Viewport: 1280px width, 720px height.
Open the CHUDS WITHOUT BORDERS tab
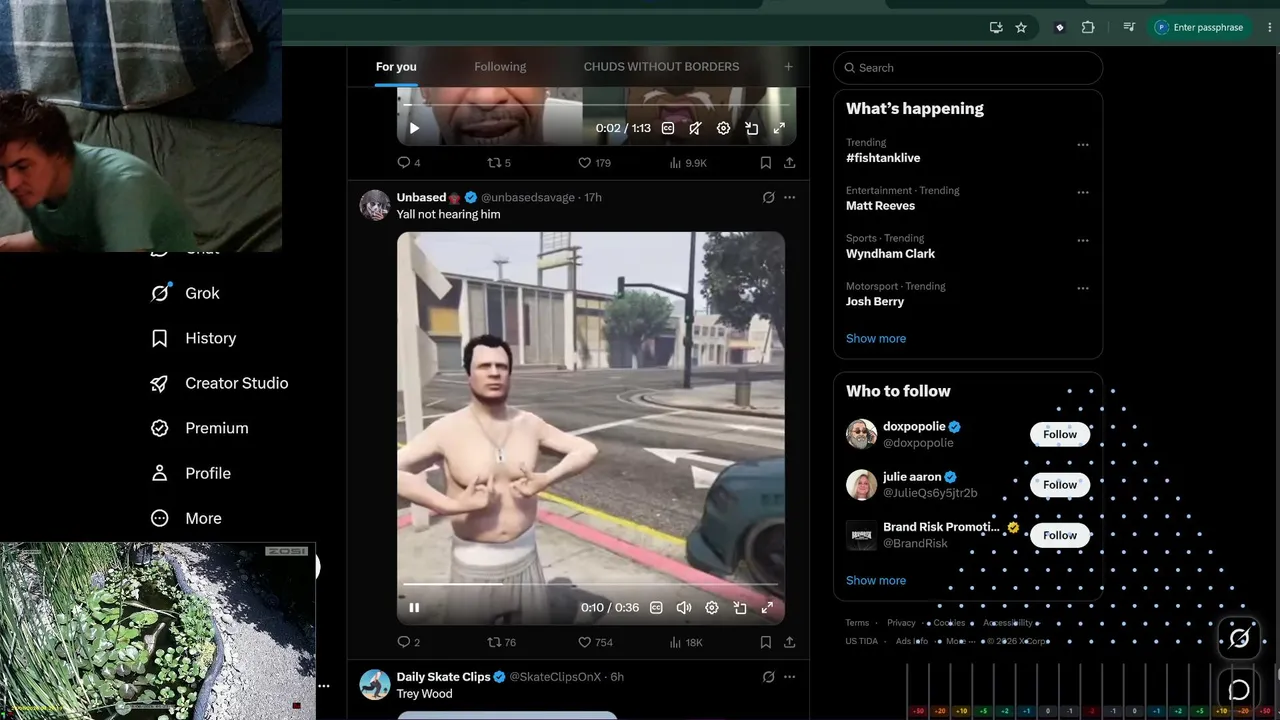point(661,67)
